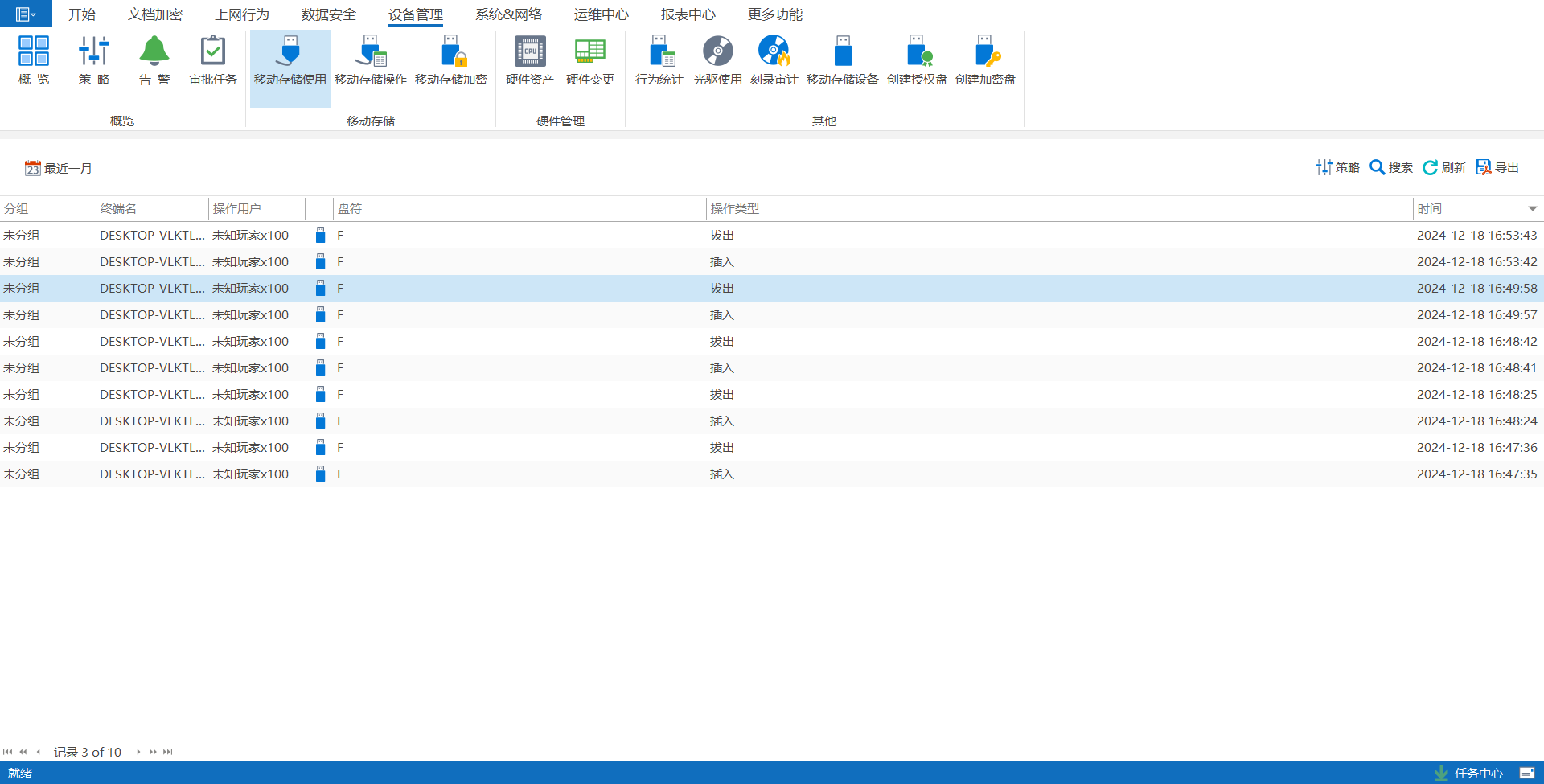
Task: Switch to the 报表中心 tab
Action: click(688, 14)
